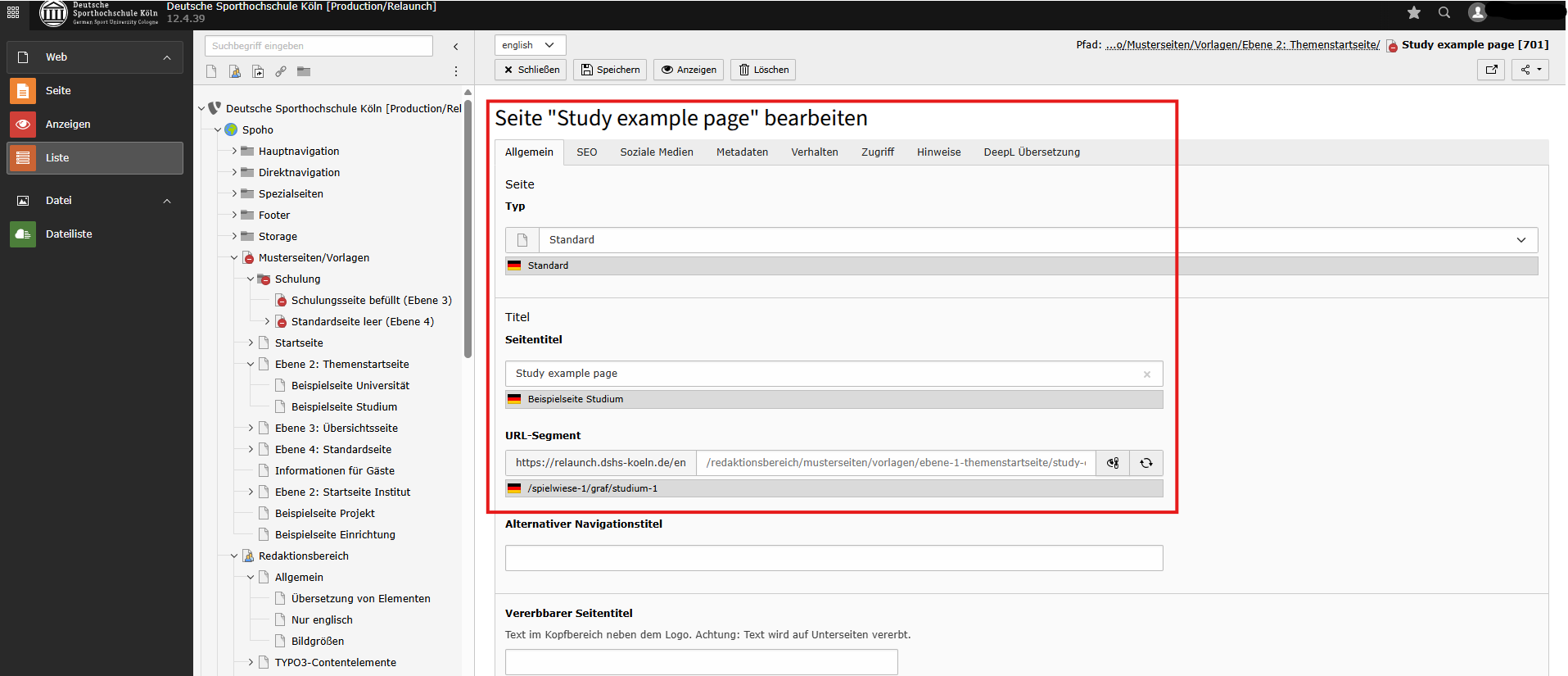Expand the Hauptnavigation tree node

[234, 151]
